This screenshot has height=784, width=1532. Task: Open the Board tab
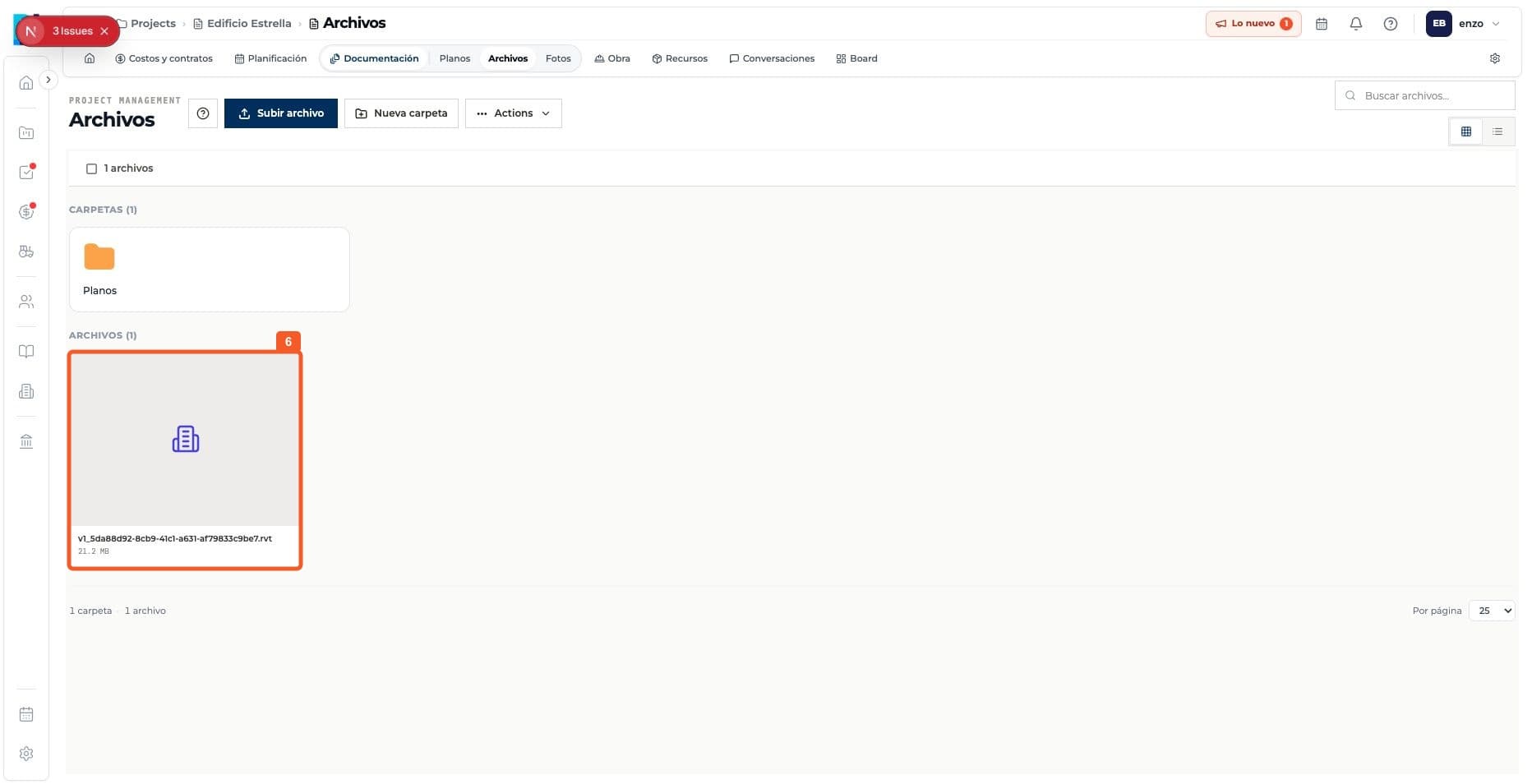tap(856, 58)
